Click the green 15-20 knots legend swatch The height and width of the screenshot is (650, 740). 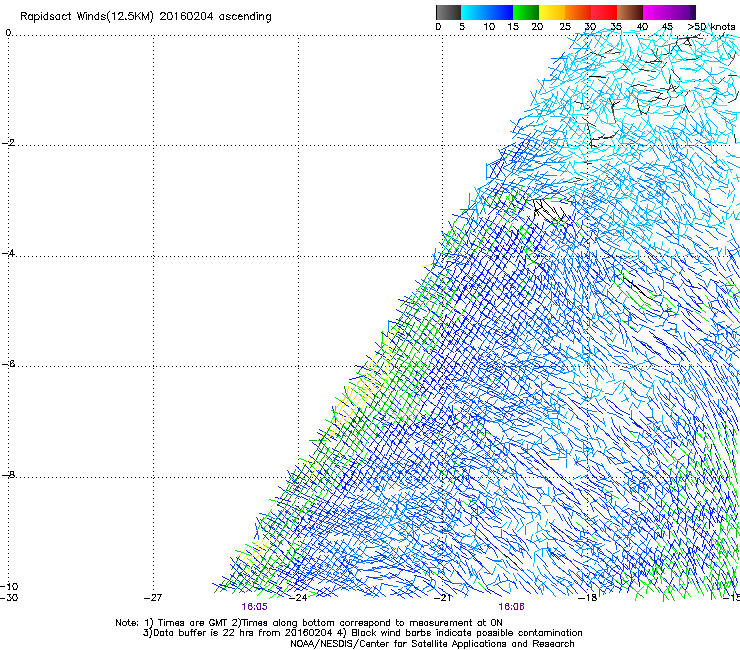coord(526,12)
